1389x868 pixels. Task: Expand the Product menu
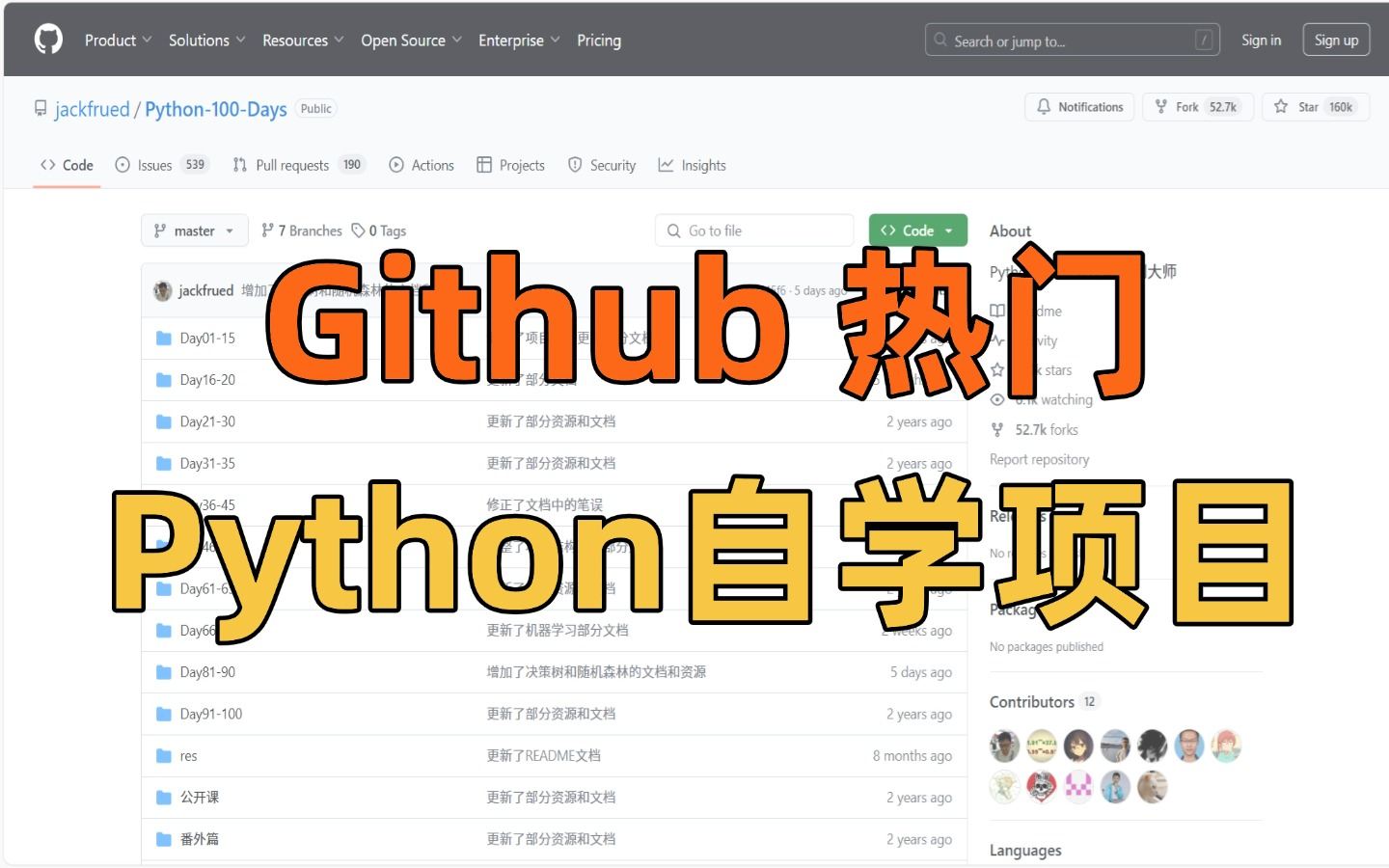(119, 41)
